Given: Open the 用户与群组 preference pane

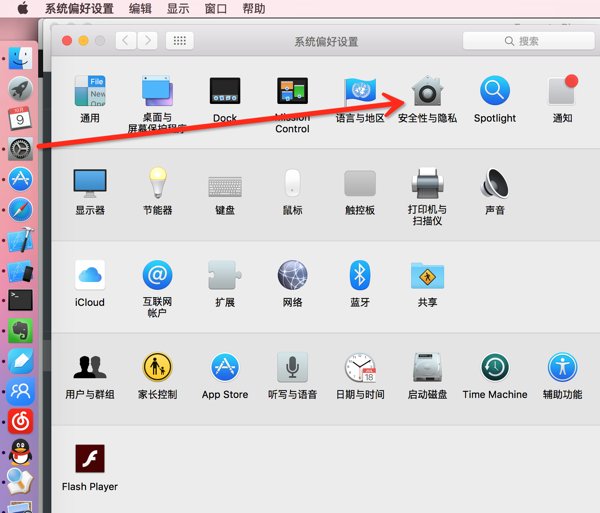Looking at the screenshot, I should (x=90, y=367).
